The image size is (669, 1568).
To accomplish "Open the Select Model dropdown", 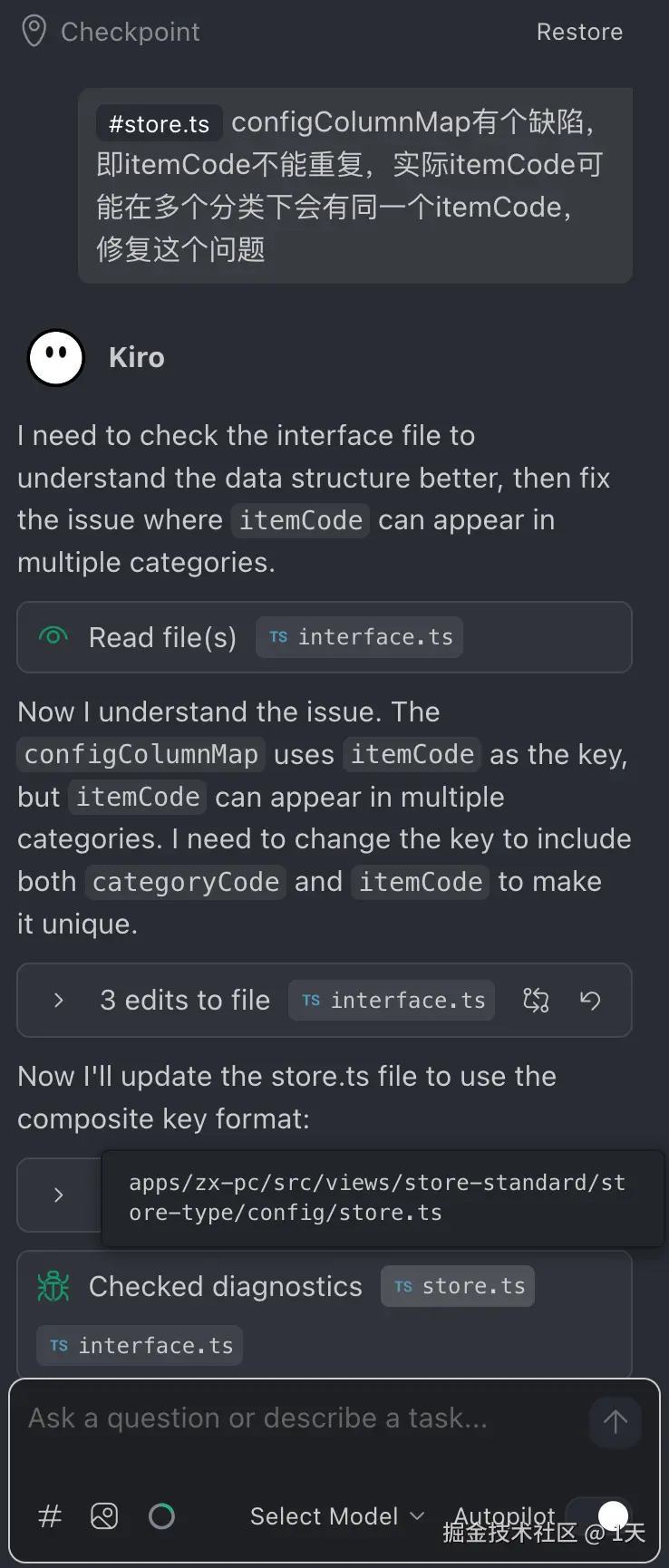I will pos(336,1516).
